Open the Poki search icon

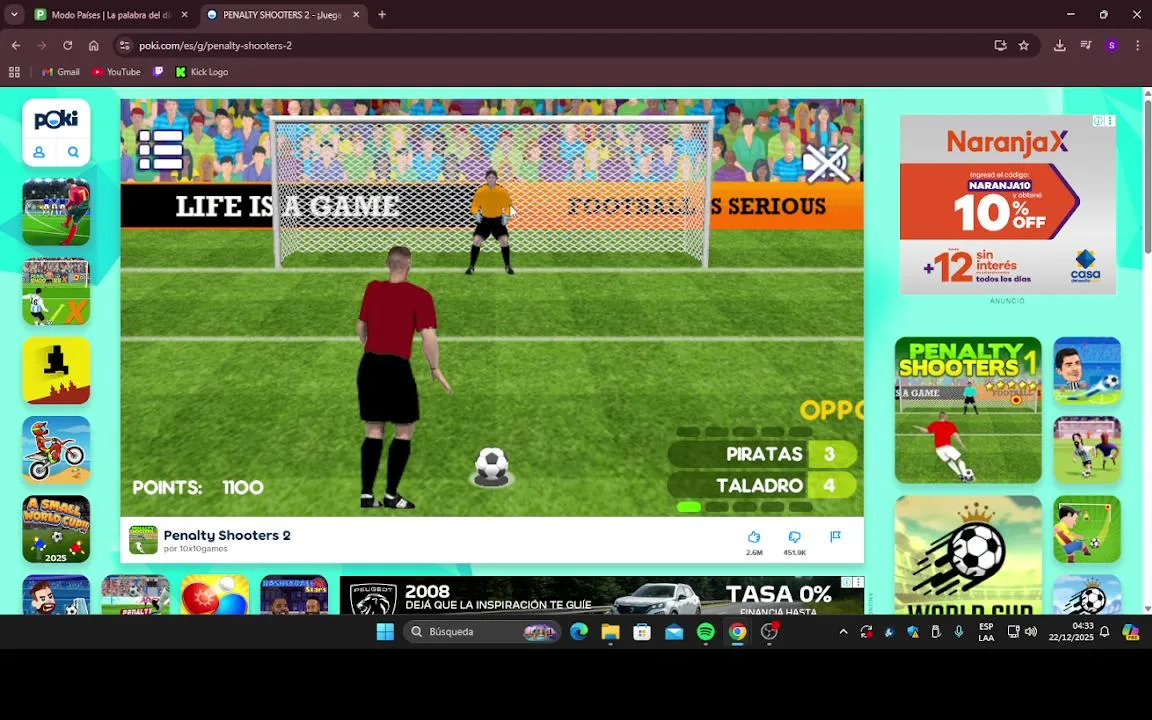[x=73, y=152]
